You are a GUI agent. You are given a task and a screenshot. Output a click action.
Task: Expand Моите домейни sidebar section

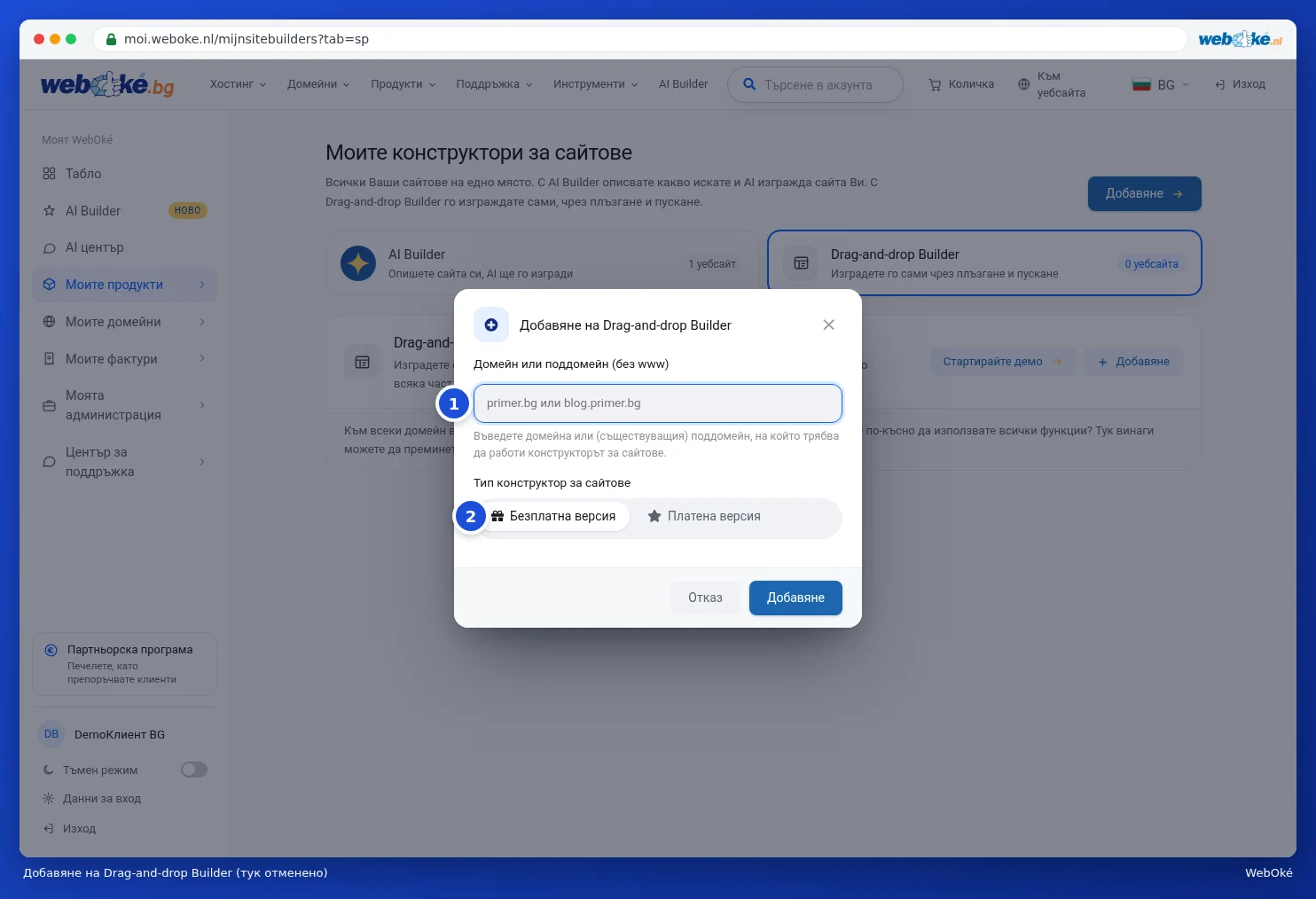(124, 322)
